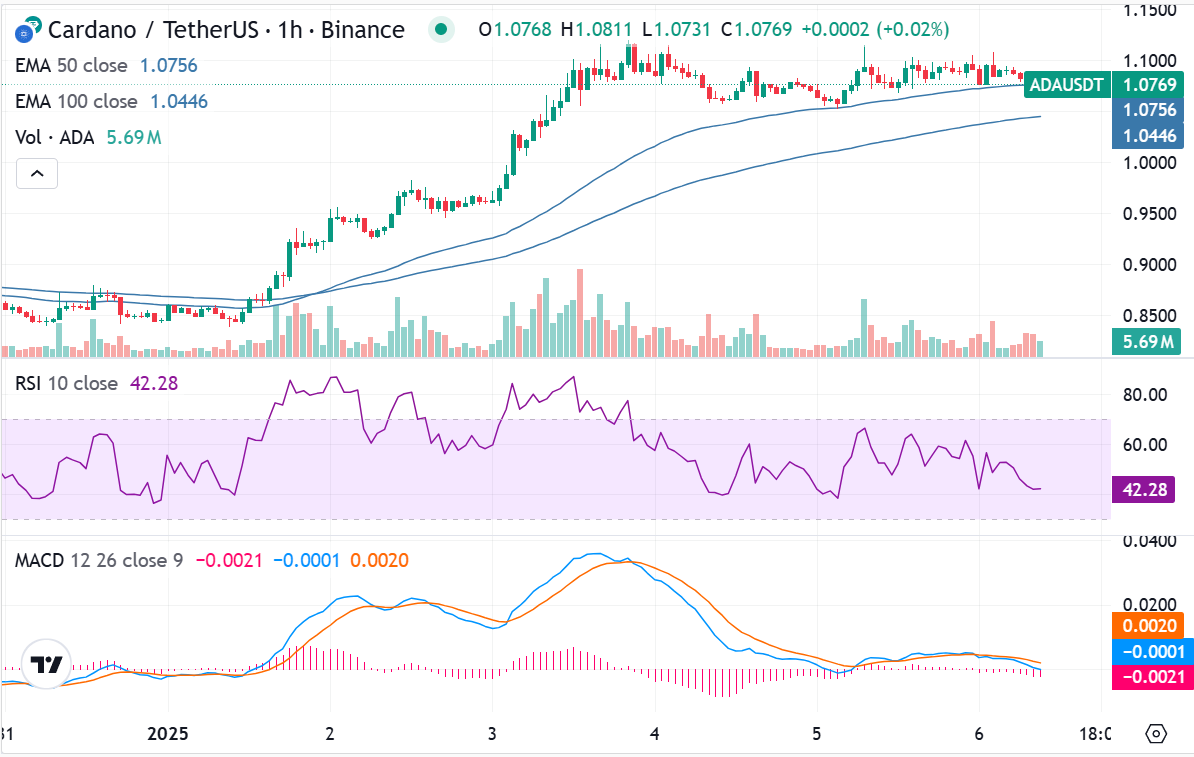Image resolution: width=1194 pixels, height=757 pixels.
Task: Click the 60.00 RSI axis label
Action: click(x=1145, y=444)
